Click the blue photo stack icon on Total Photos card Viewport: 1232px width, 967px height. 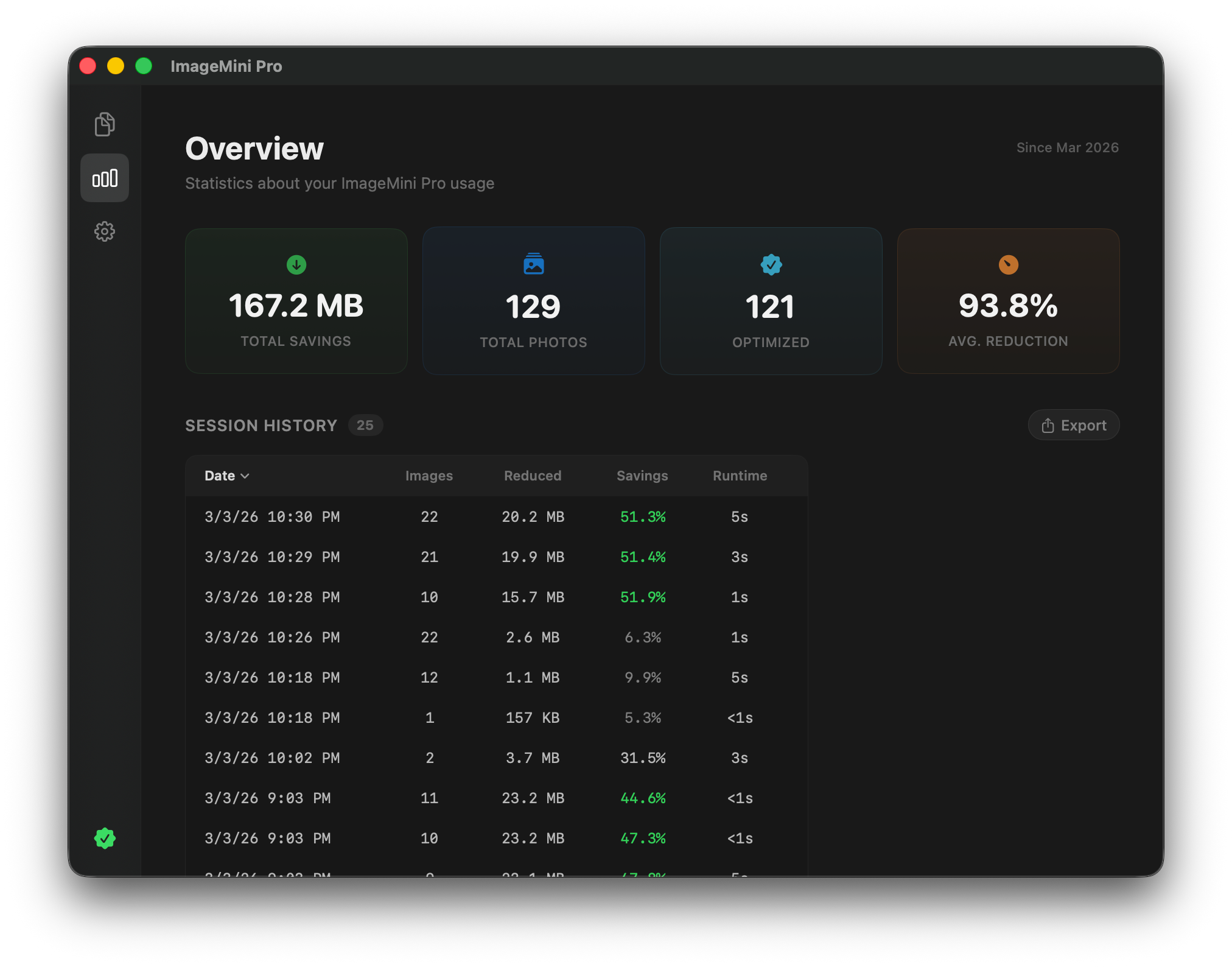pyautogui.click(x=533, y=264)
